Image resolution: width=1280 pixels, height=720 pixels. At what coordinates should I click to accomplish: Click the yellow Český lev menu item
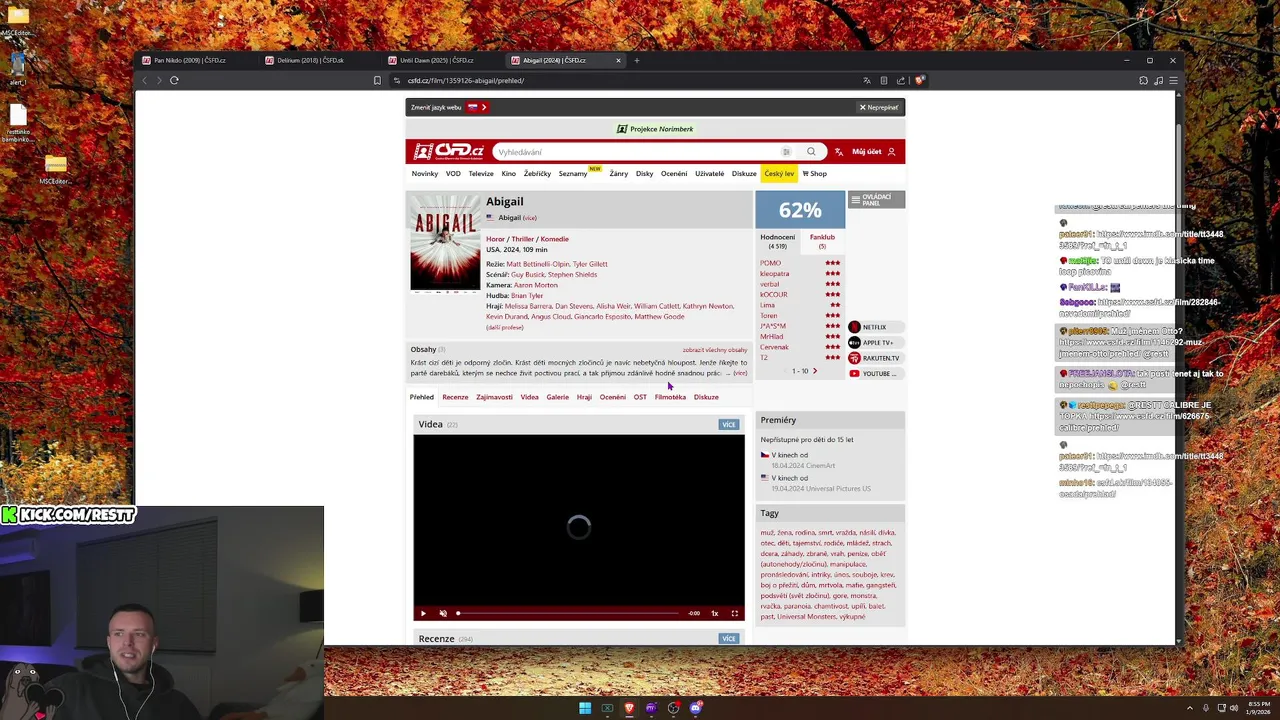pos(779,174)
